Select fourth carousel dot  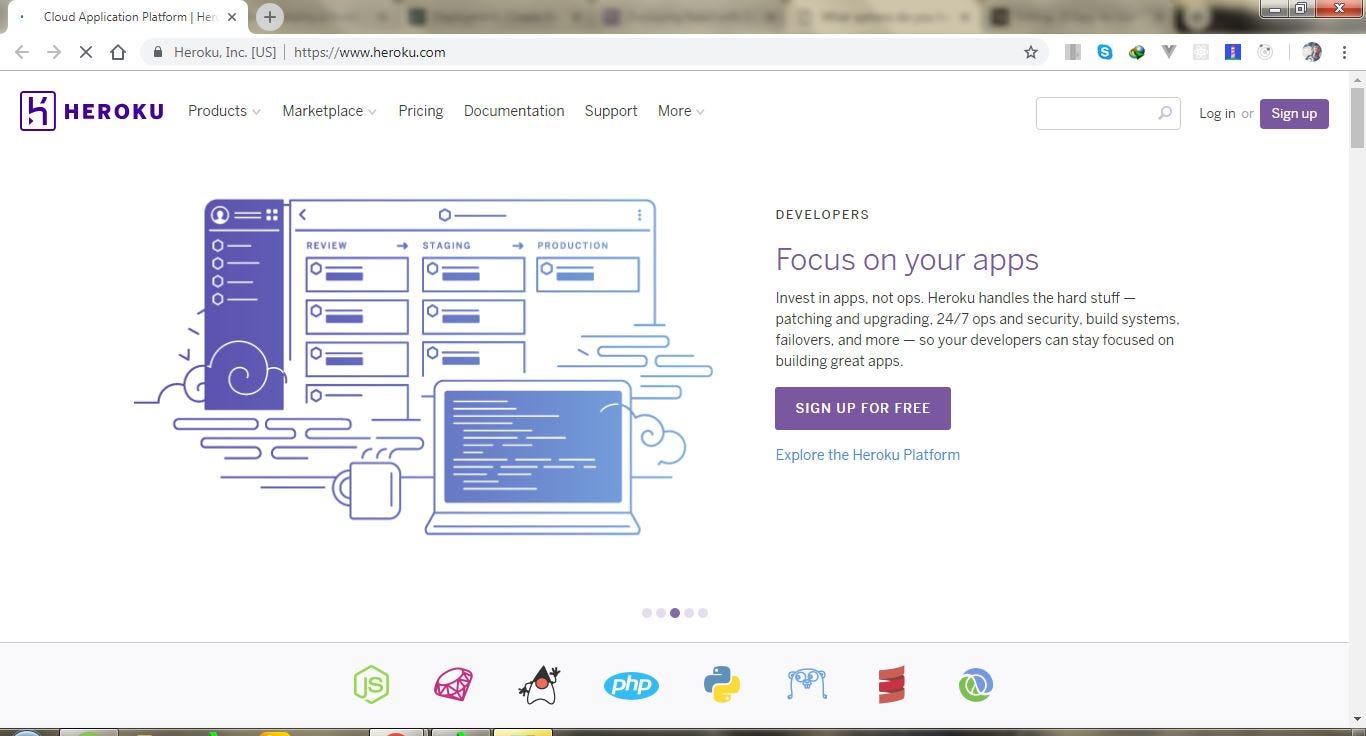689,613
